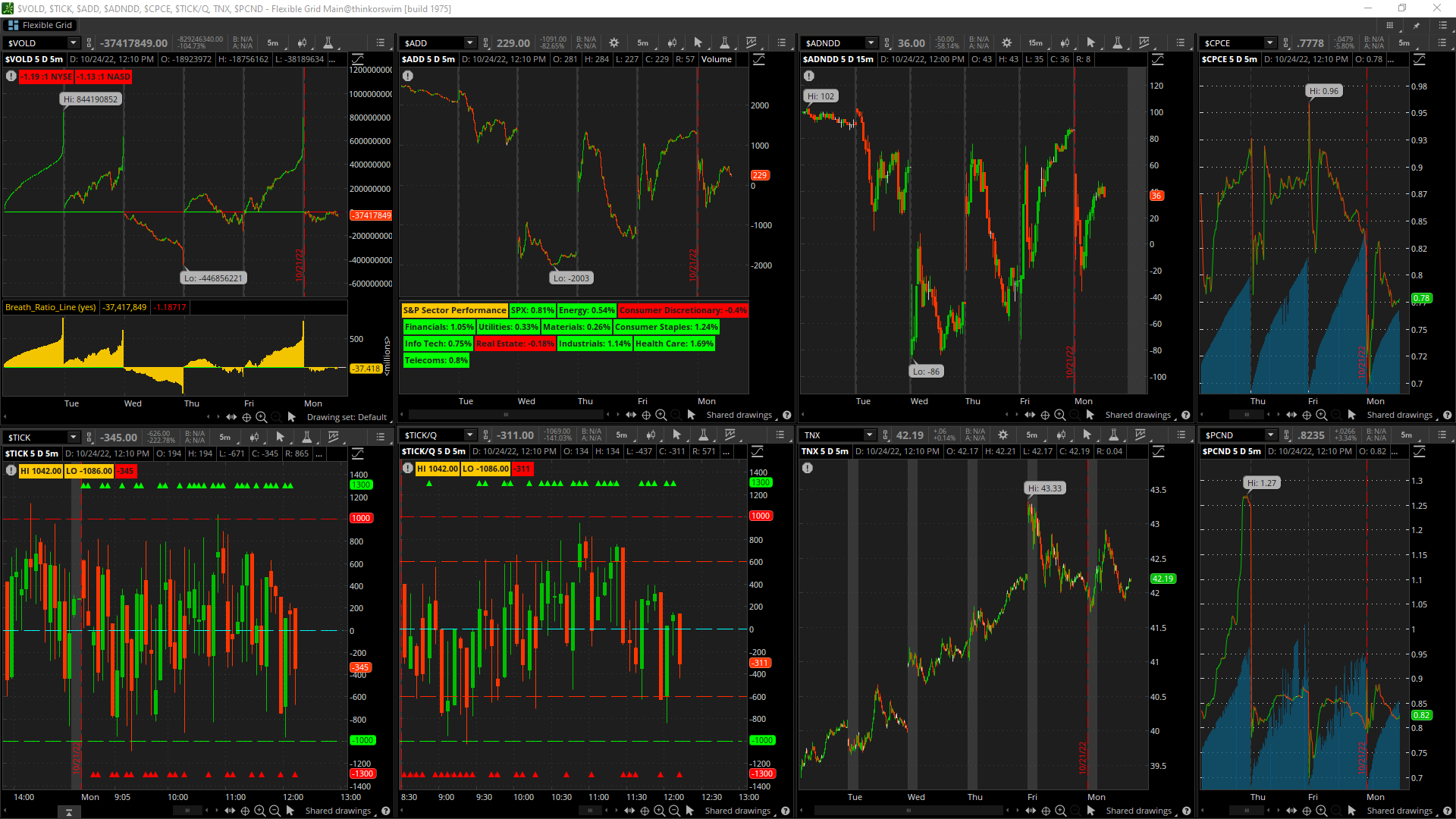
Task: Open help question mark below $ADD chart
Action: click(786, 415)
